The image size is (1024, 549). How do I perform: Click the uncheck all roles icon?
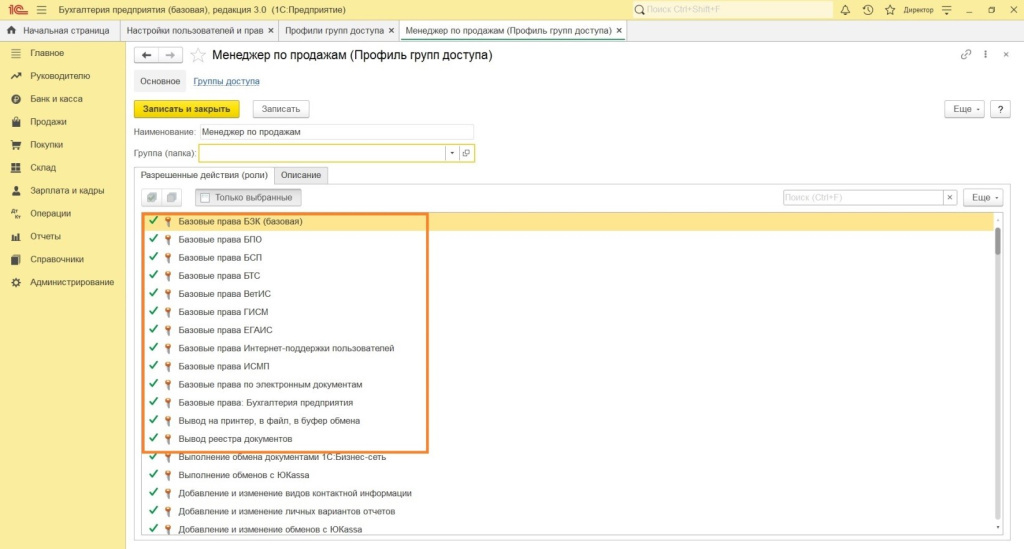tap(171, 198)
